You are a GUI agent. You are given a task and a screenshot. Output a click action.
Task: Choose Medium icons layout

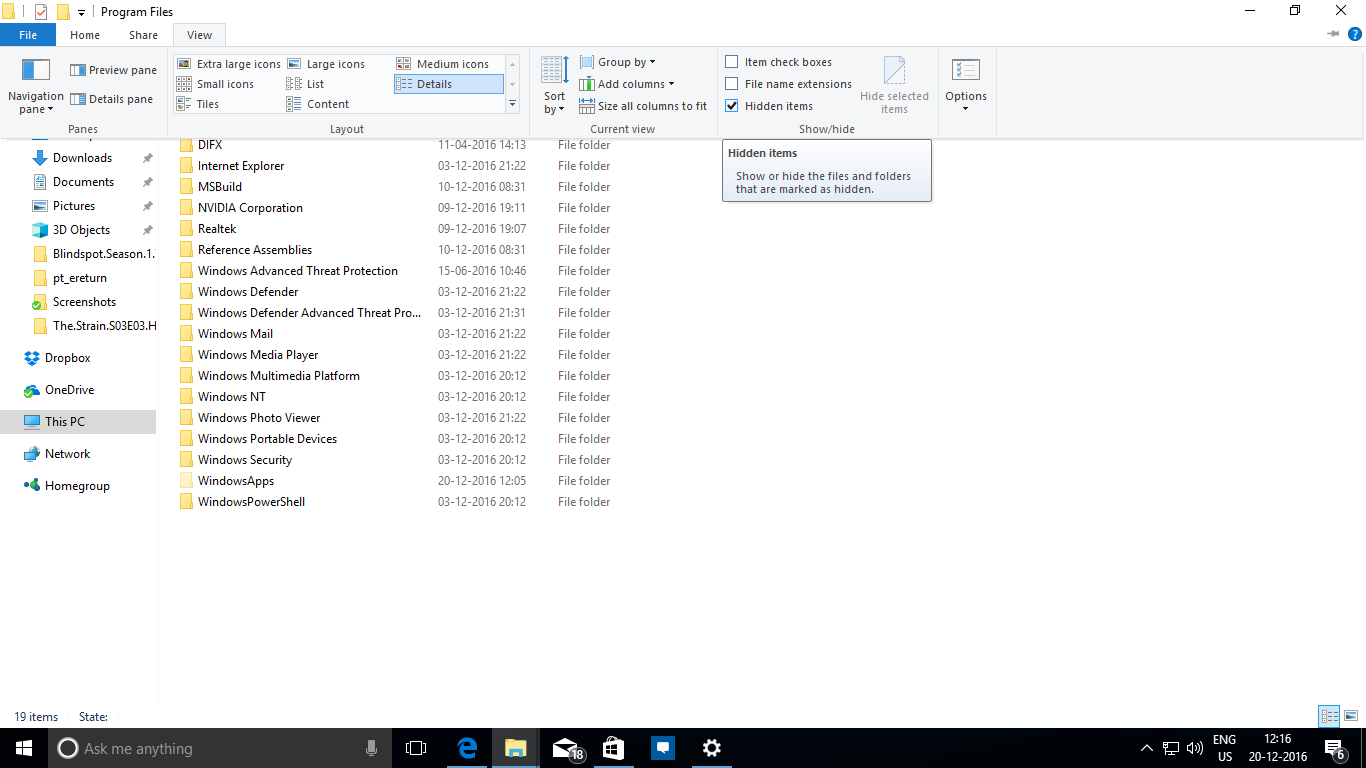tap(442, 64)
